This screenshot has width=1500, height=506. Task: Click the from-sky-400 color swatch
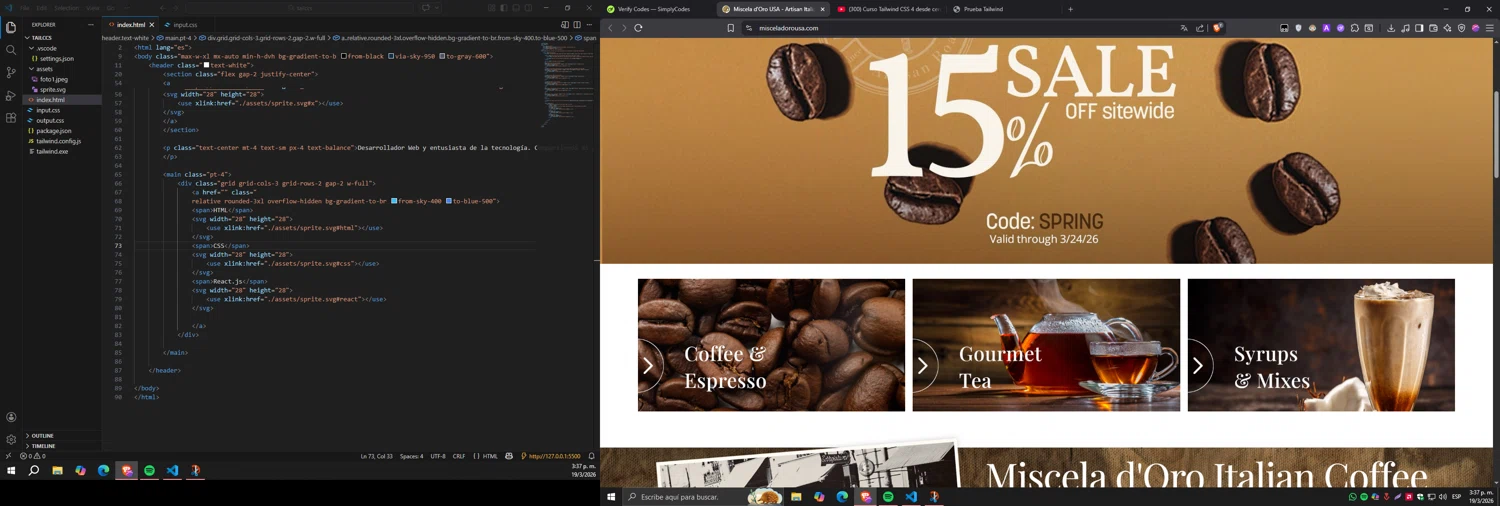click(x=394, y=201)
